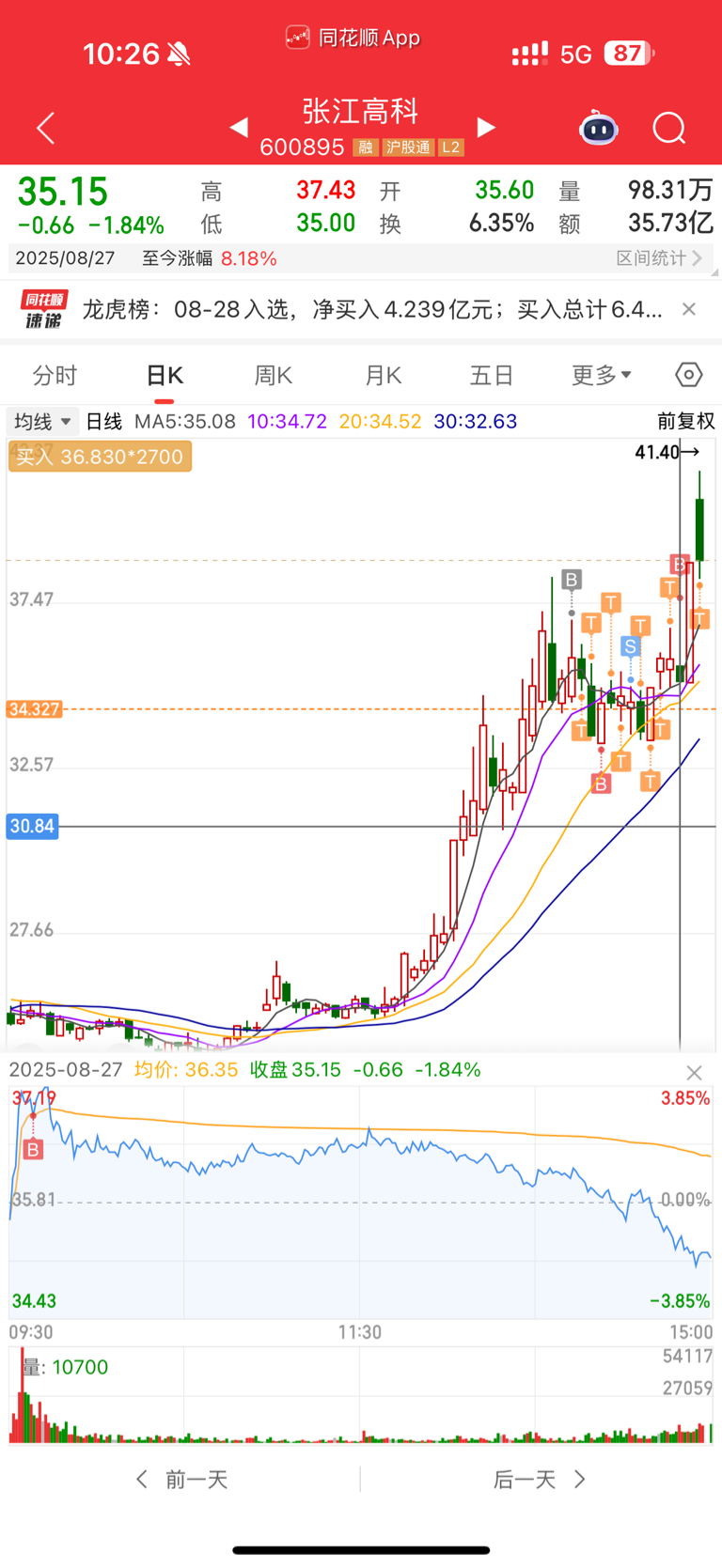Screen dimensions: 722x1568
Task: Open 区间统计 range statistics
Action: point(659,258)
